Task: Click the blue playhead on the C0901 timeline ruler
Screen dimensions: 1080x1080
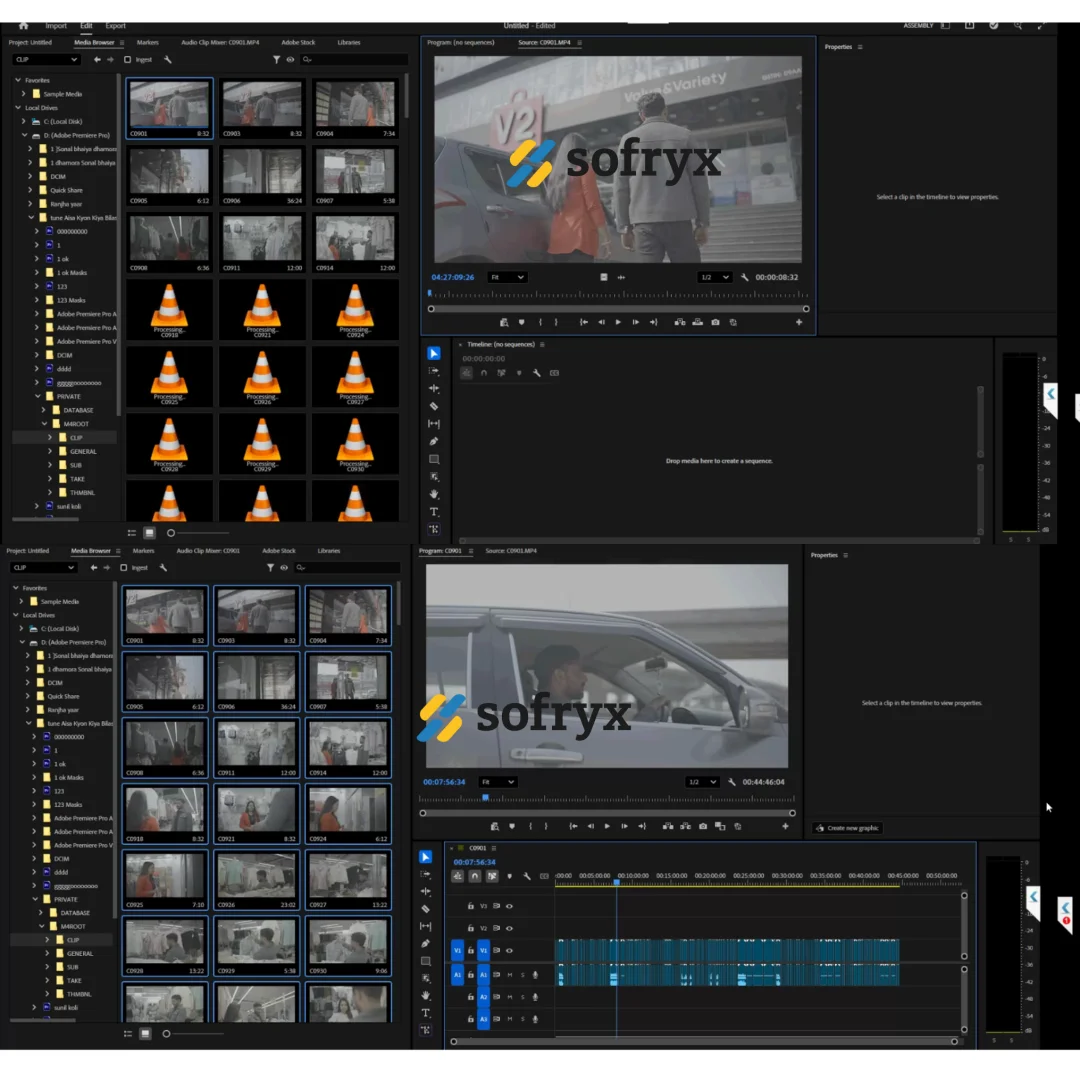Action: (616, 881)
